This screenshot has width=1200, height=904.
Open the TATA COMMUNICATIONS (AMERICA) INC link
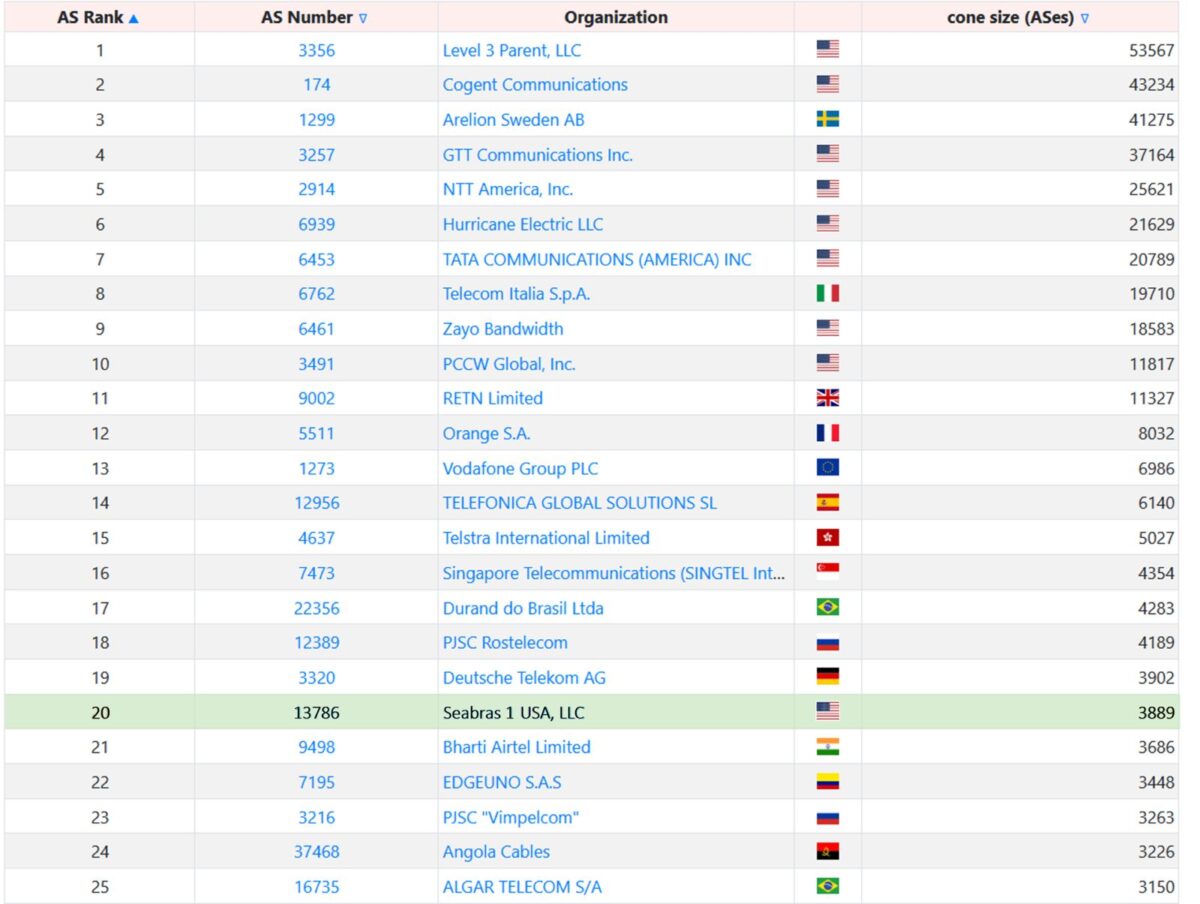click(x=597, y=259)
